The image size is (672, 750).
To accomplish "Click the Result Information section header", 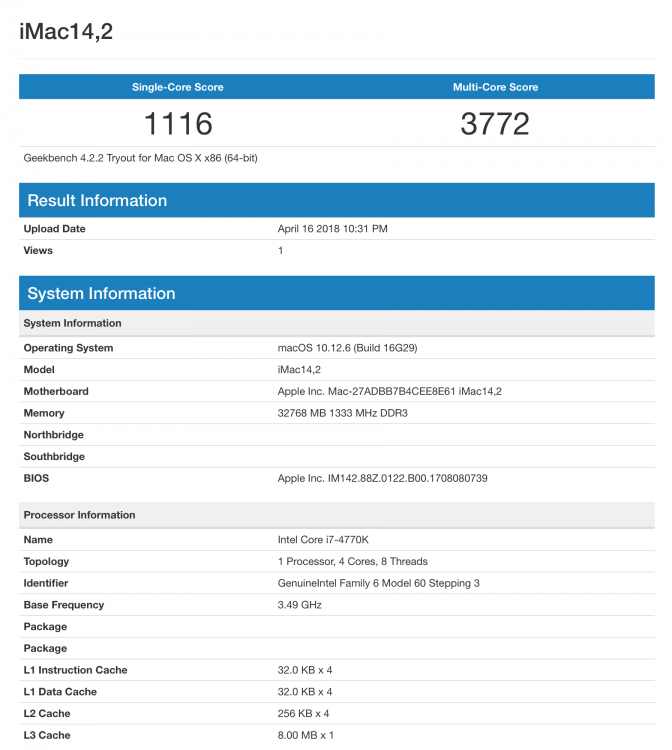I will pyautogui.click(x=337, y=200).
